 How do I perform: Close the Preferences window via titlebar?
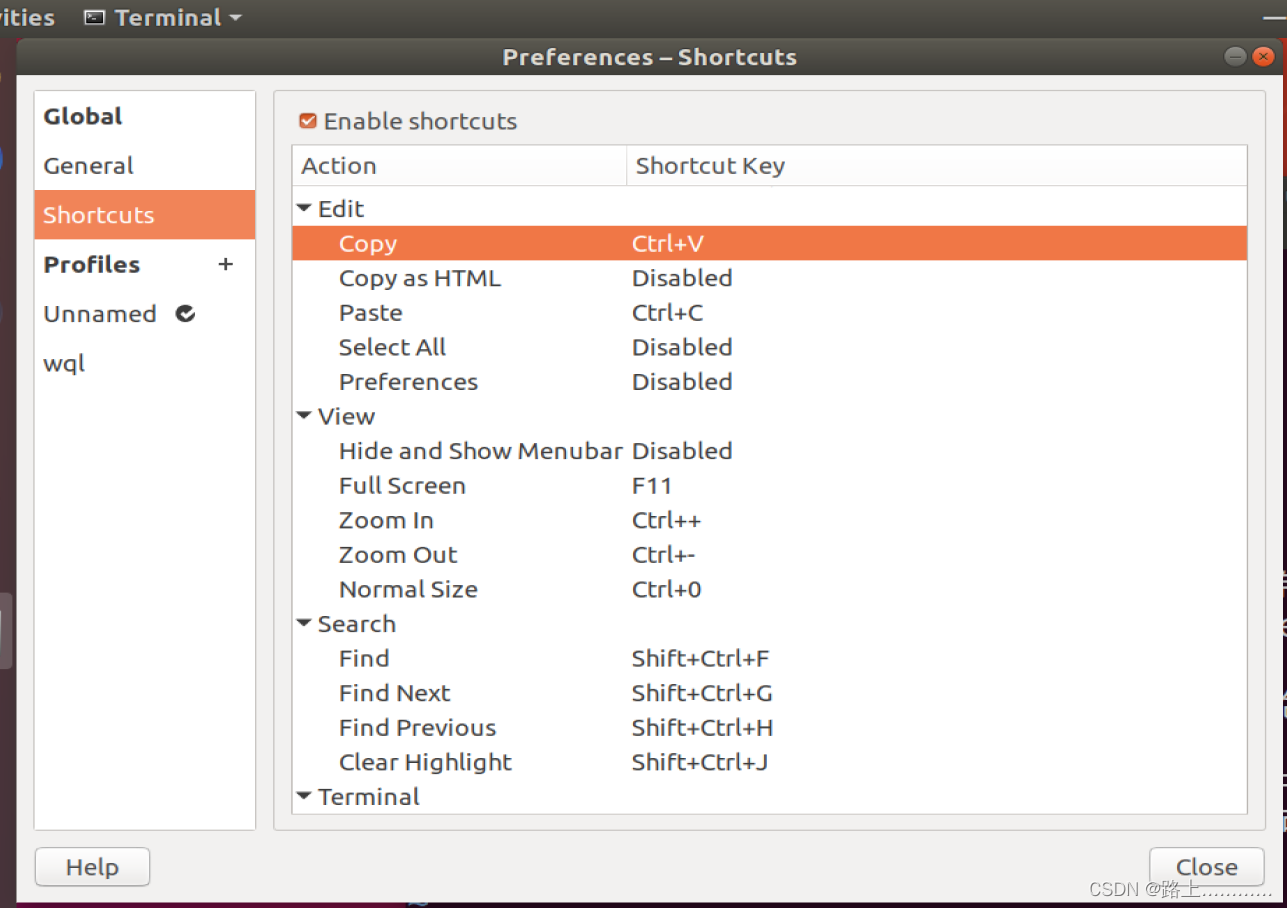(x=1264, y=57)
